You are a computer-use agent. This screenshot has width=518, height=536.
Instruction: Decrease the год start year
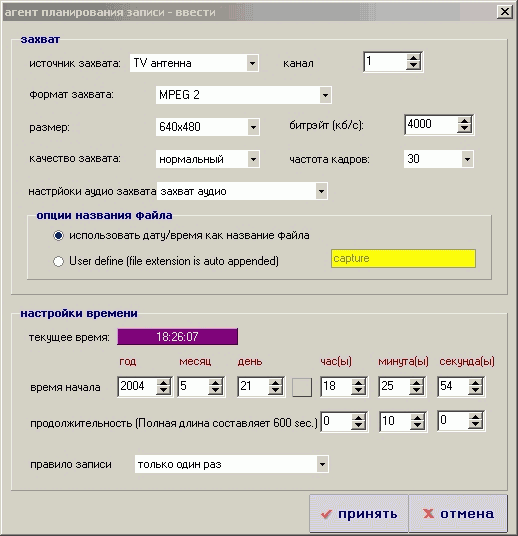163,391
